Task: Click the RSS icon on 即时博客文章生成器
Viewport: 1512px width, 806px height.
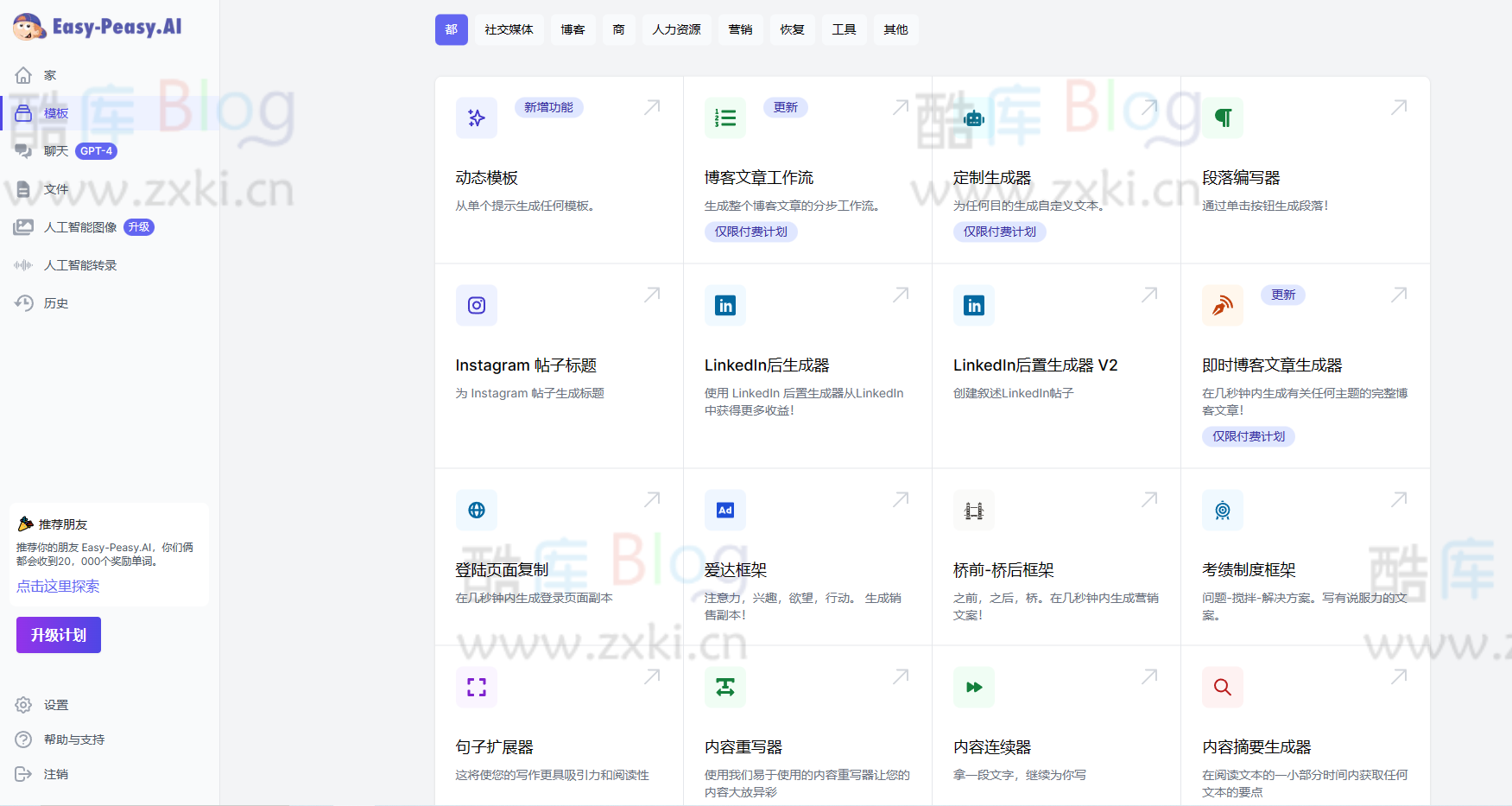Action: (1222, 305)
